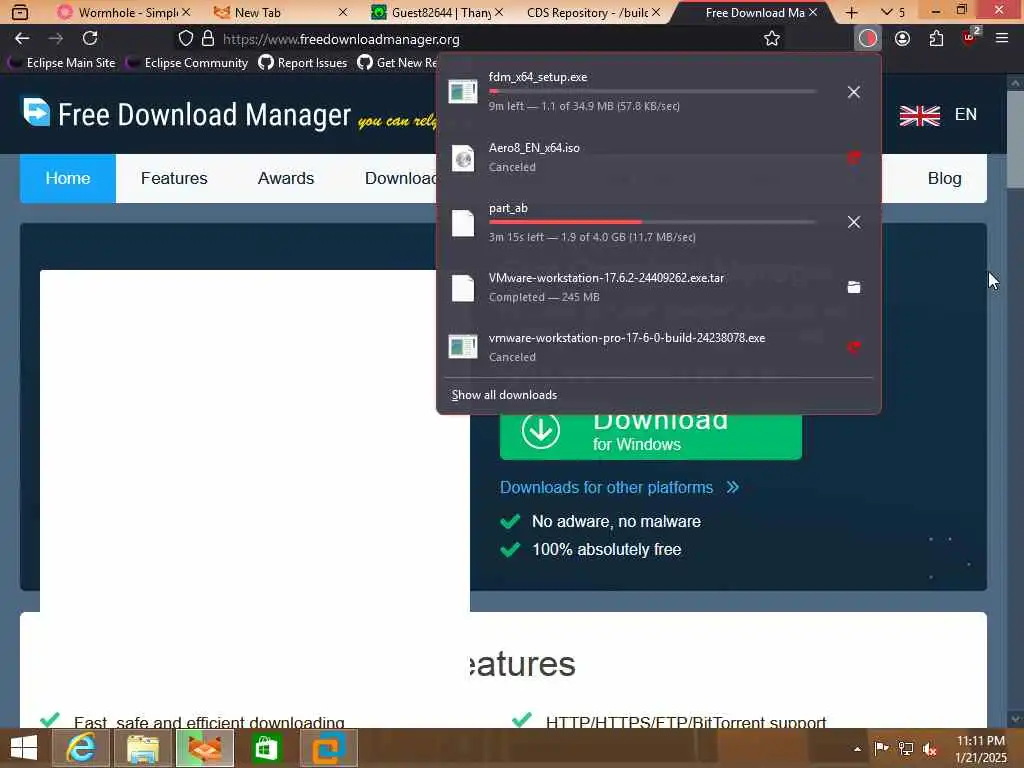The height and width of the screenshot is (768, 1024).
Task: Click the page vertical scrollbar thumb
Action: [x=1015, y=140]
